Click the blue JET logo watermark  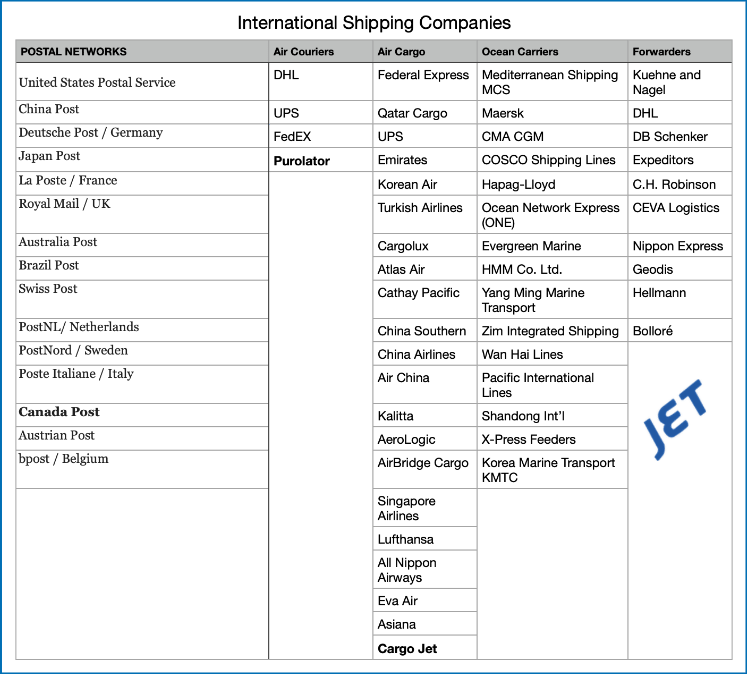coord(675,419)
